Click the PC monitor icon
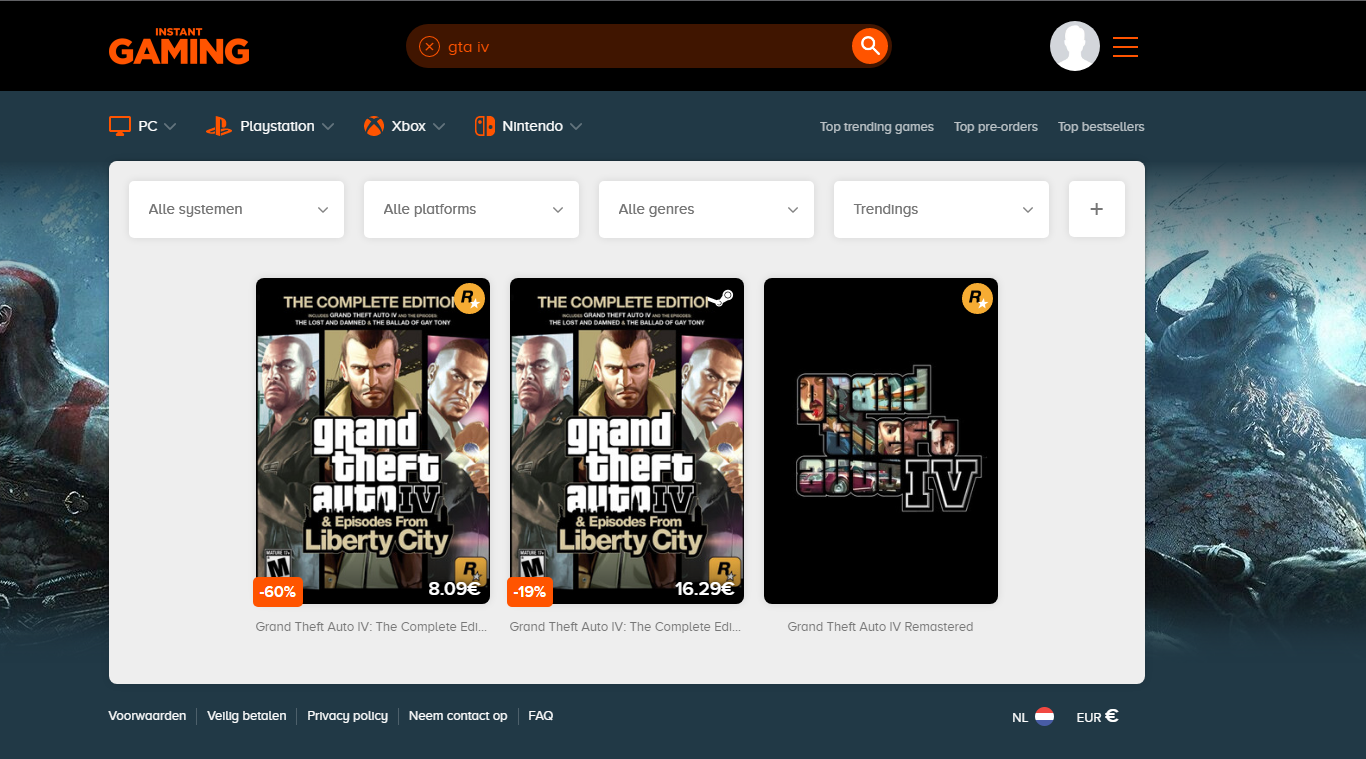The image size is (1366, 759). [x=120, y=126]
